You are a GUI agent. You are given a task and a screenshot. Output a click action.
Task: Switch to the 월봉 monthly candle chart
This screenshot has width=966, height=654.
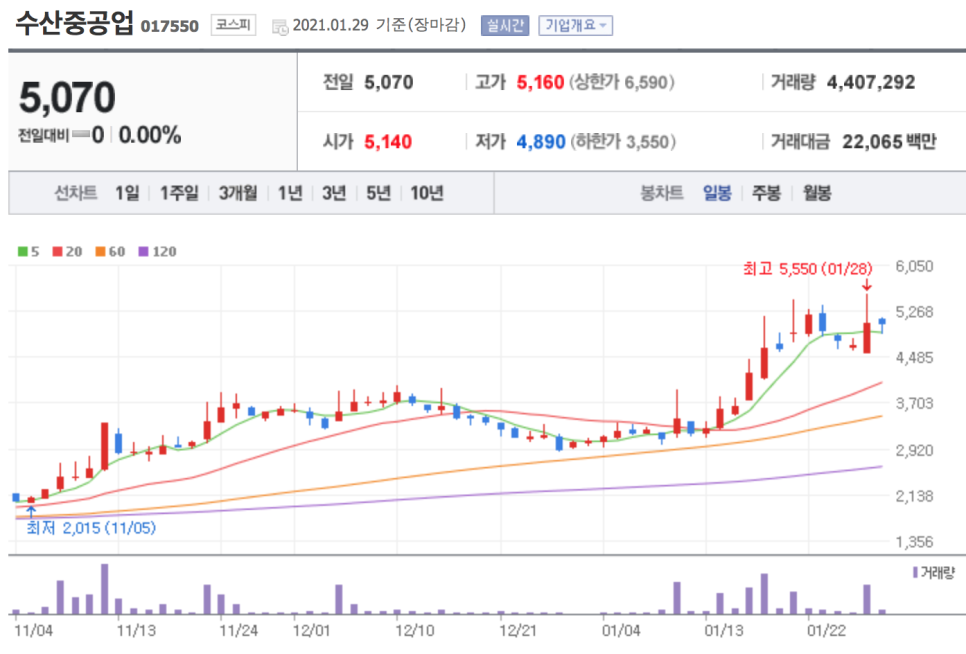click(817, 193)
